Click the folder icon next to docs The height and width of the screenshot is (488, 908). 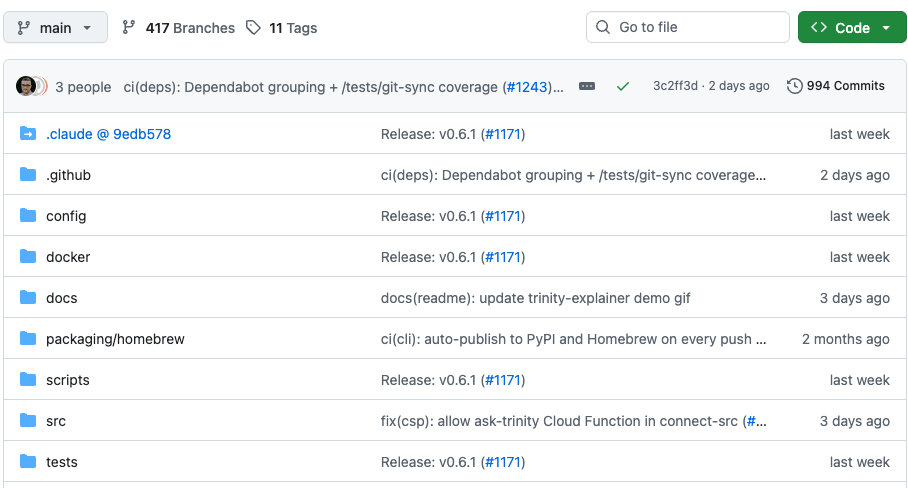tap(28, 298)
